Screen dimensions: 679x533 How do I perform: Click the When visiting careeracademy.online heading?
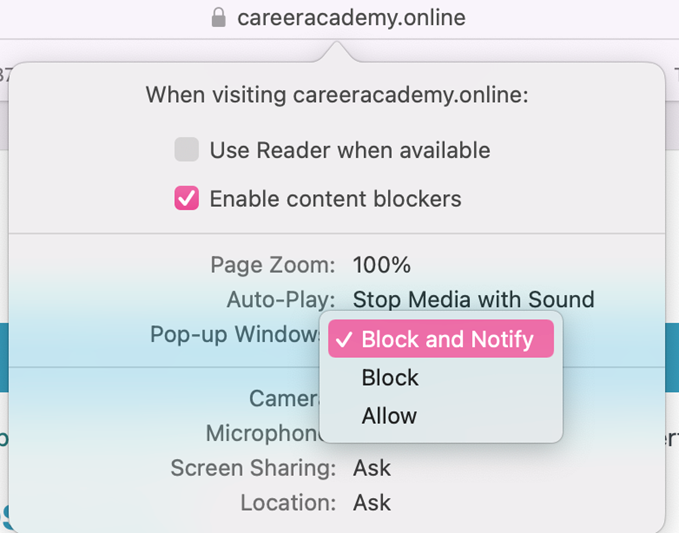coord(337,94)
